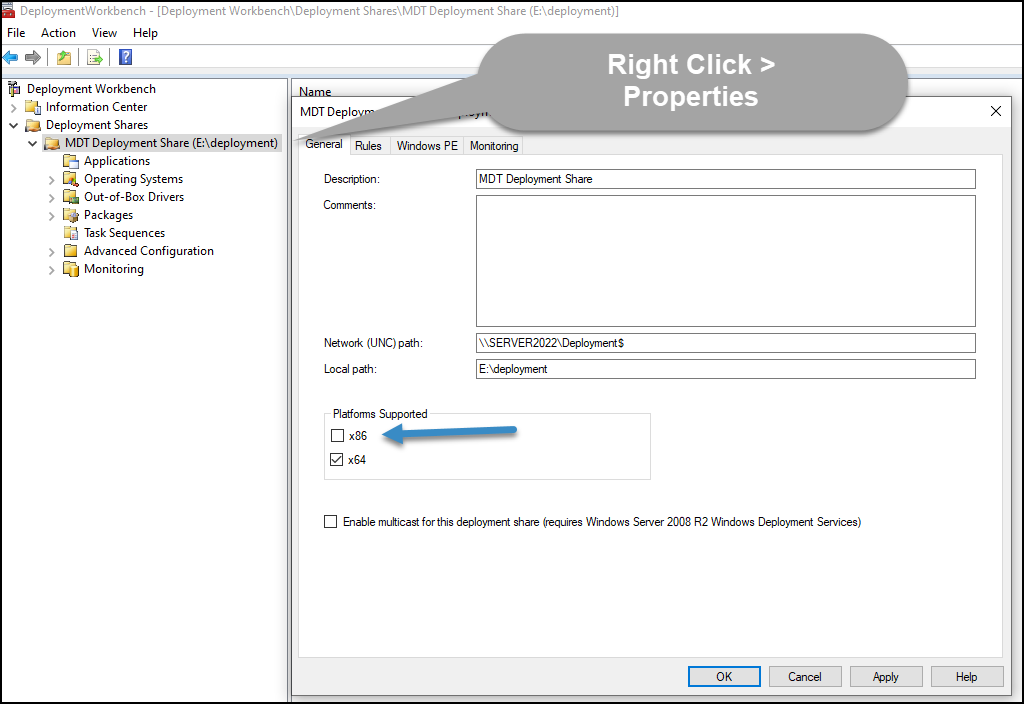The image size is (1024, 704).
Task: Click the blue Back arrow in toolbar
Action: click(11, 57)
